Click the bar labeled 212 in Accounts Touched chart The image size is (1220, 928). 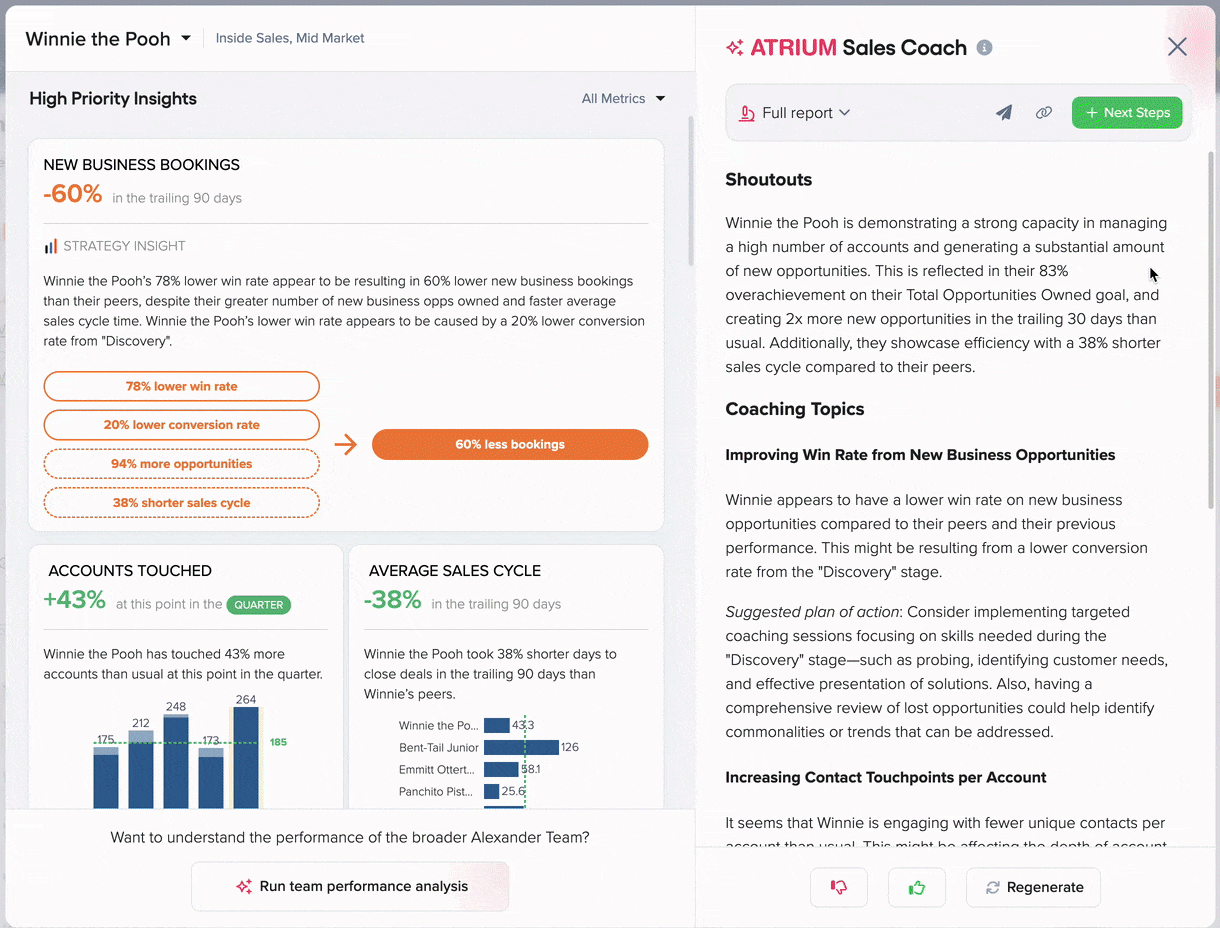(141, 769)
